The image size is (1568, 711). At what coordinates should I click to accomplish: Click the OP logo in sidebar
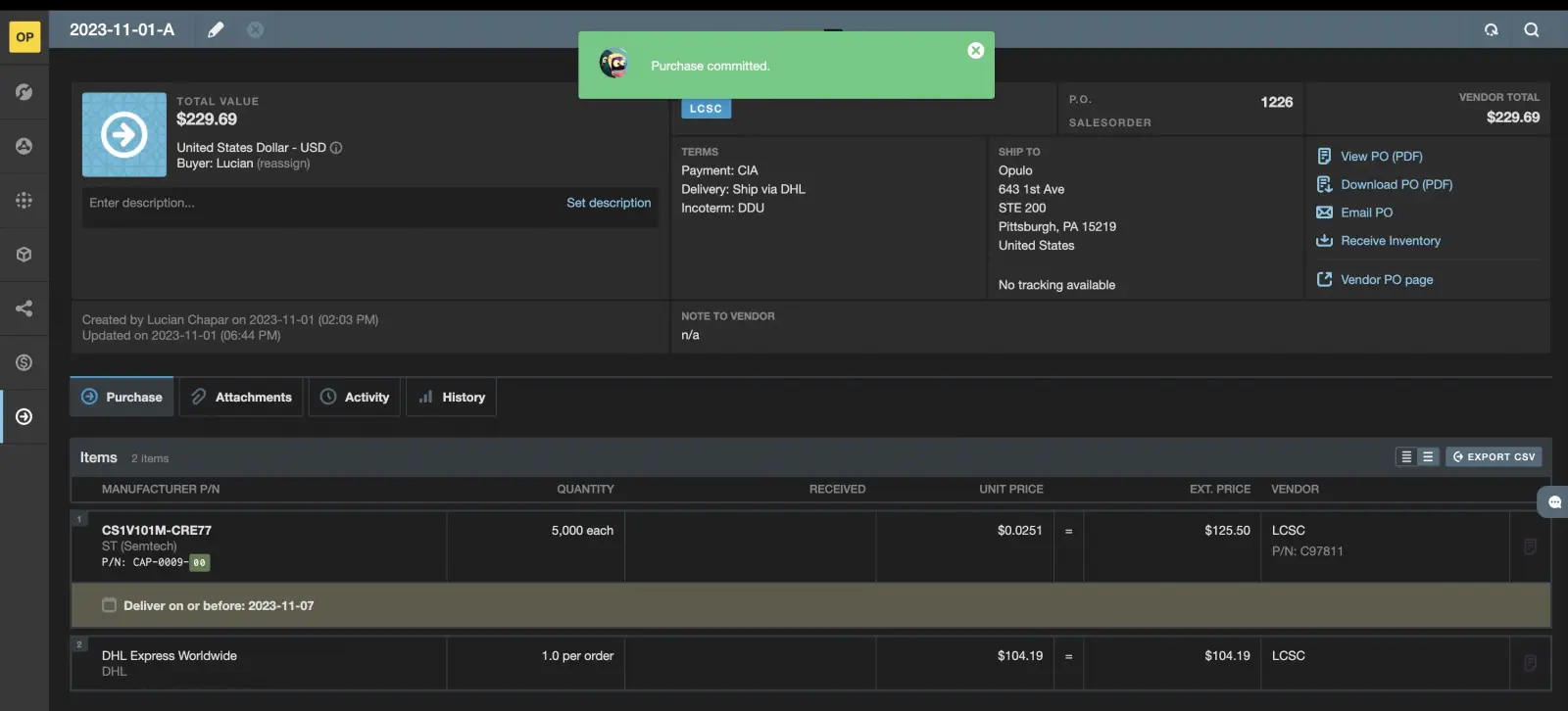pos(24,37)
